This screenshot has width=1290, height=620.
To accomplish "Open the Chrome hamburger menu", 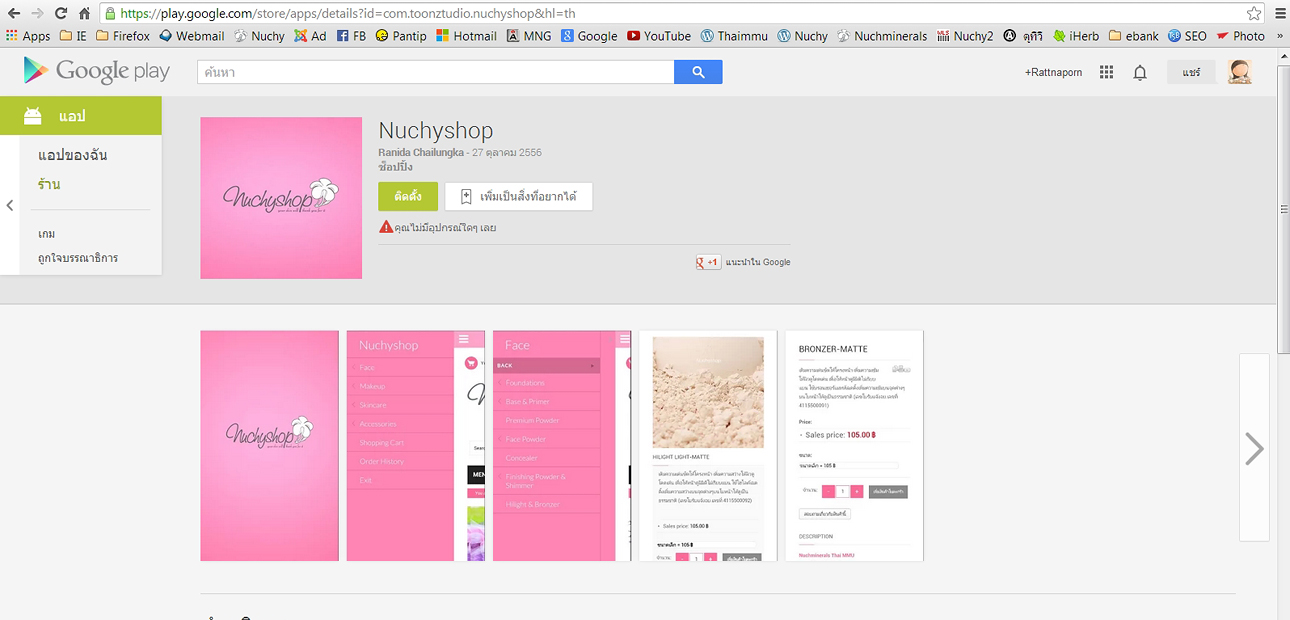I will pos(1279,14).
